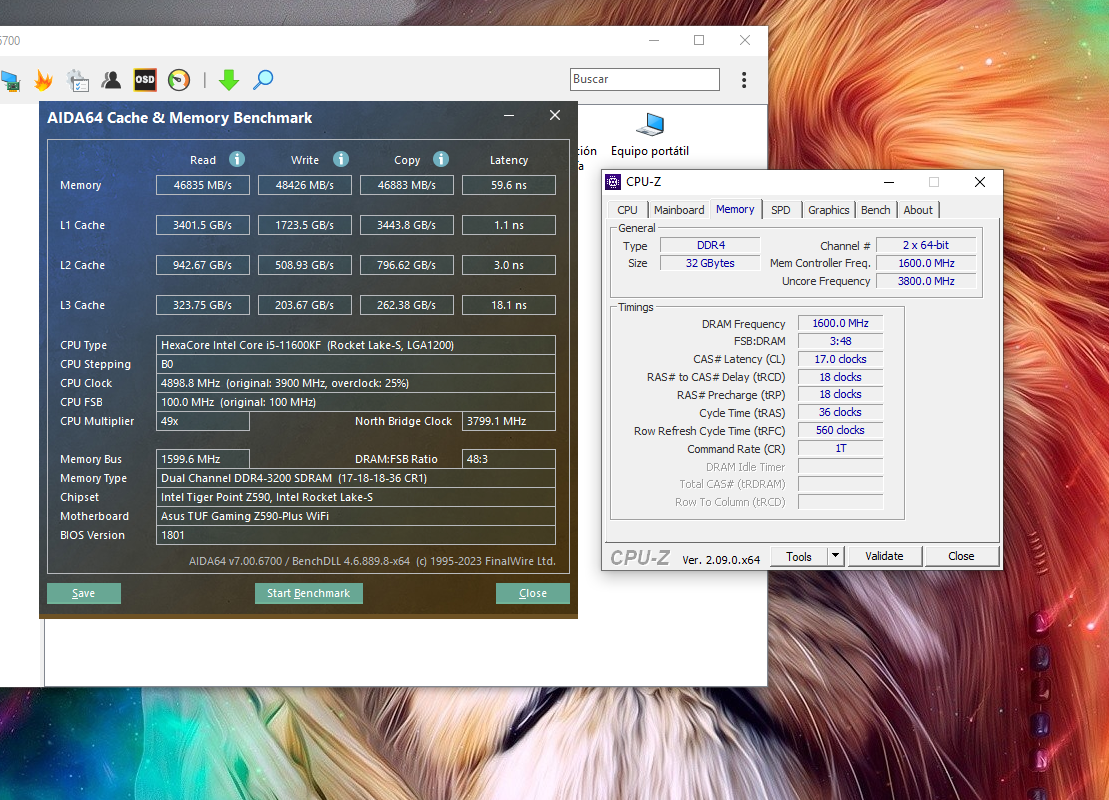Click the BIOS Version field 1801
The width and height of the screenshot is (1109, 800).
tap(356, 535)
